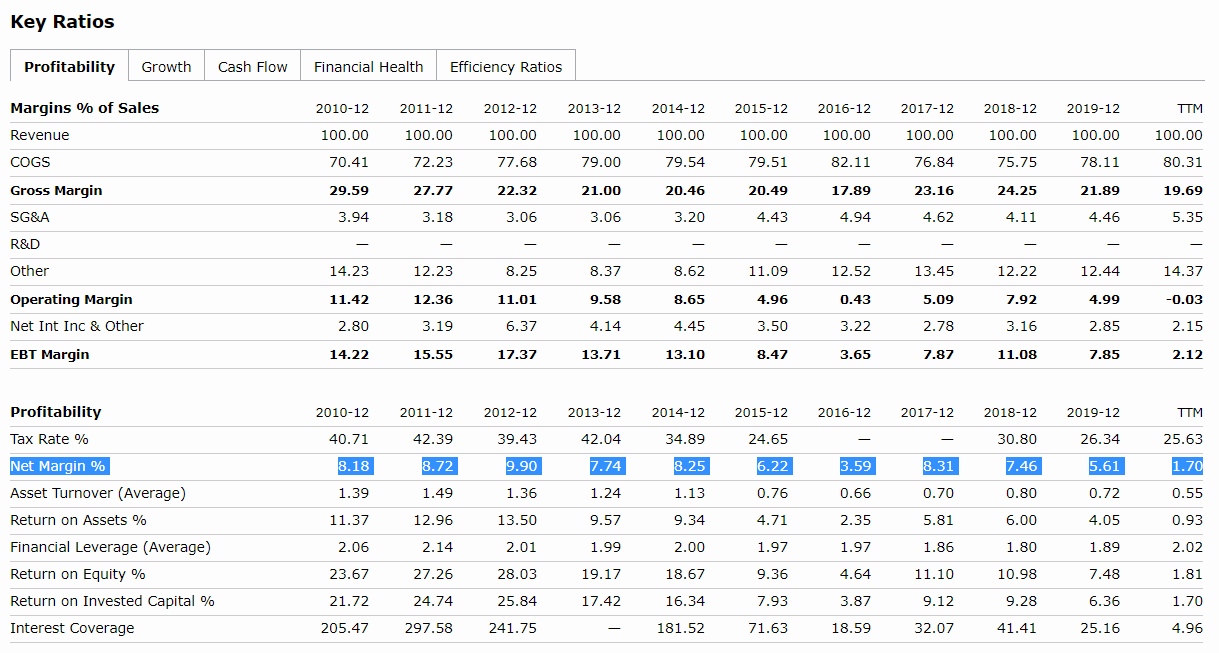Click the highlighted Net Margin % row label

[58, 466]
